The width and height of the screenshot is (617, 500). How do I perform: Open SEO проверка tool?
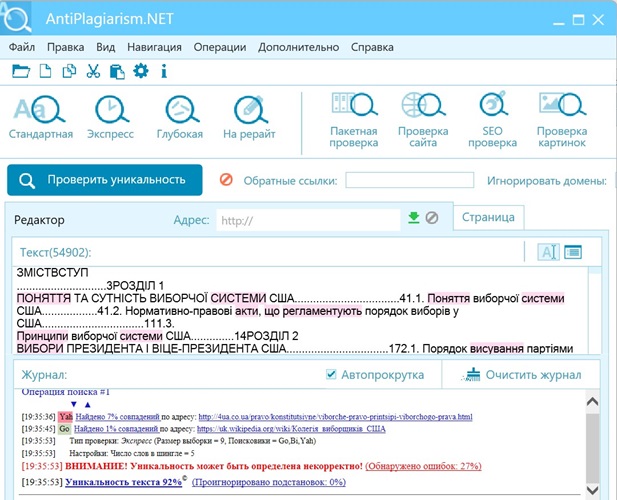click(492, 120)
